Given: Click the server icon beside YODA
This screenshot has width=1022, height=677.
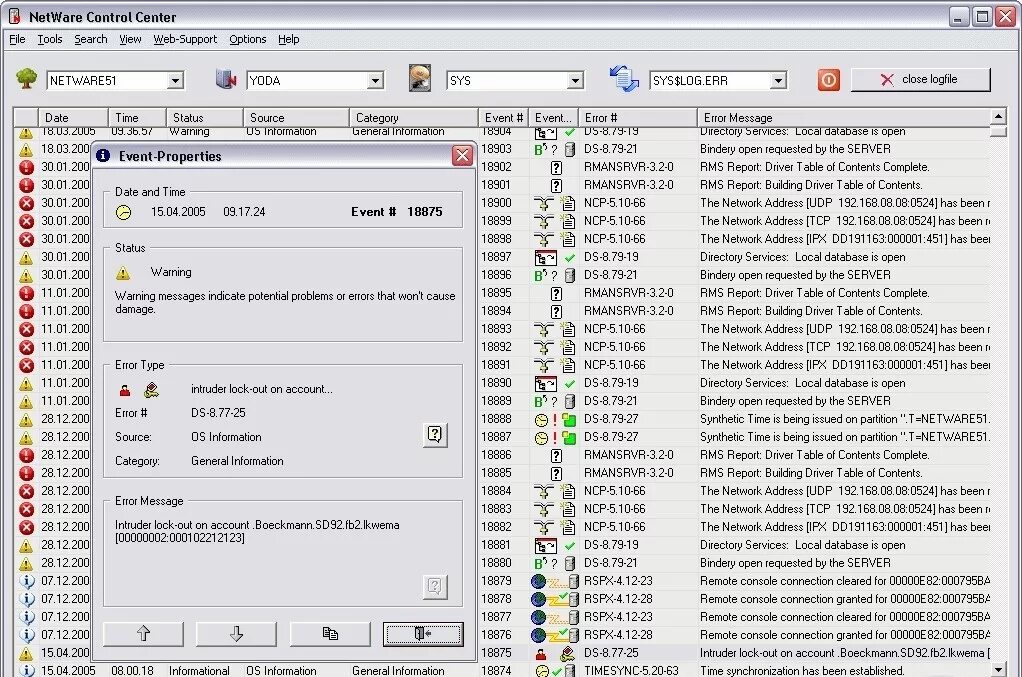Looking at the screenshot, I should [x=226, y=79].
